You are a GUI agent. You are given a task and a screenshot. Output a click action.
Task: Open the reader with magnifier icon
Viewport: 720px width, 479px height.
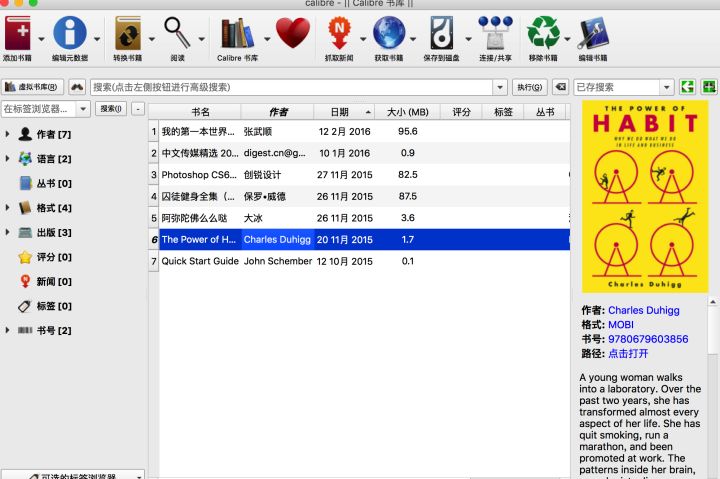(177, 33)
